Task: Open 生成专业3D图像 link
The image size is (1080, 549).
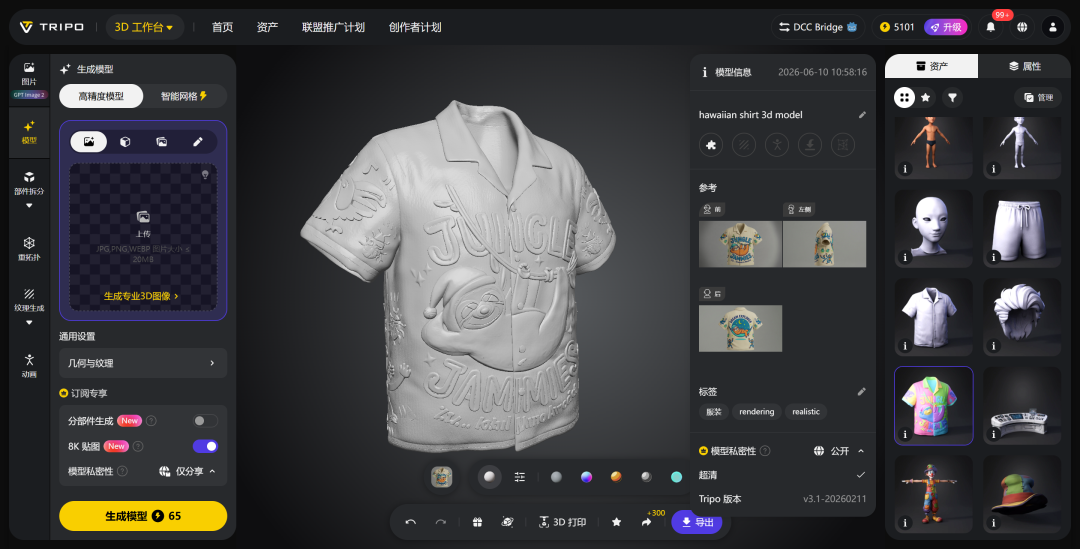Action: coord(141,296)
